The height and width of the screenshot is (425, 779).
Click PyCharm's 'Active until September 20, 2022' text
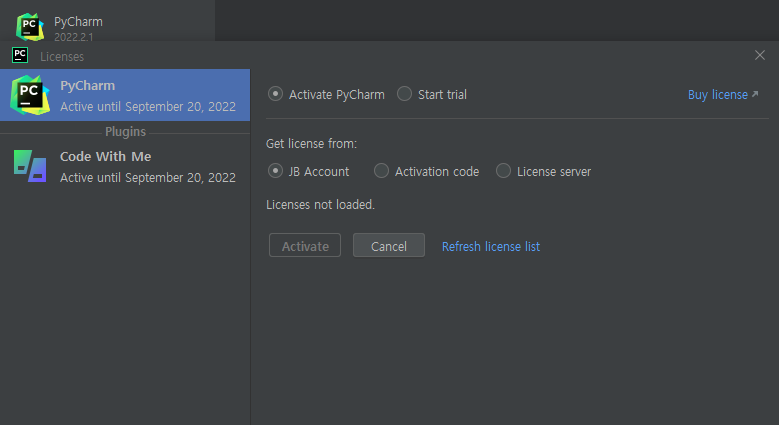point(148,107)
